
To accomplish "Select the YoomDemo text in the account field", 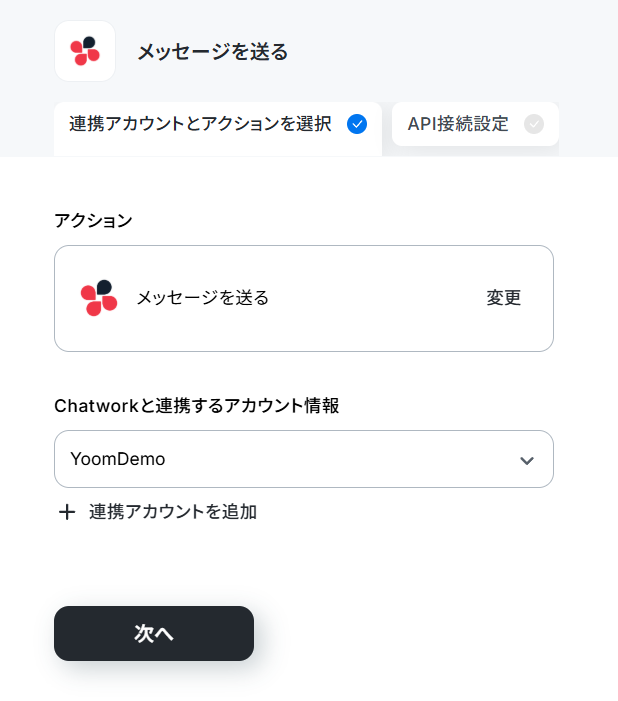I will (118, 459).
